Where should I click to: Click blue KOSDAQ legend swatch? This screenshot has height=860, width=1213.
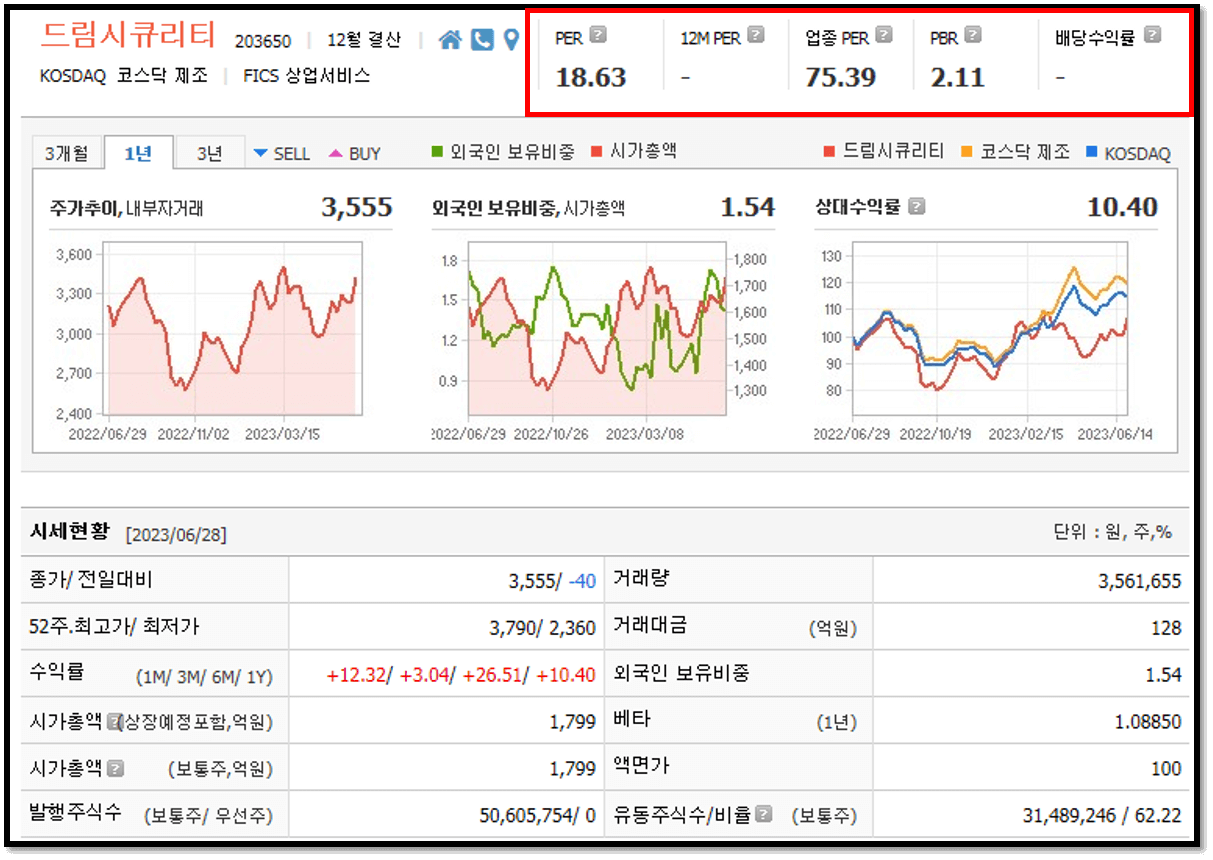[x=1091, y=152]
